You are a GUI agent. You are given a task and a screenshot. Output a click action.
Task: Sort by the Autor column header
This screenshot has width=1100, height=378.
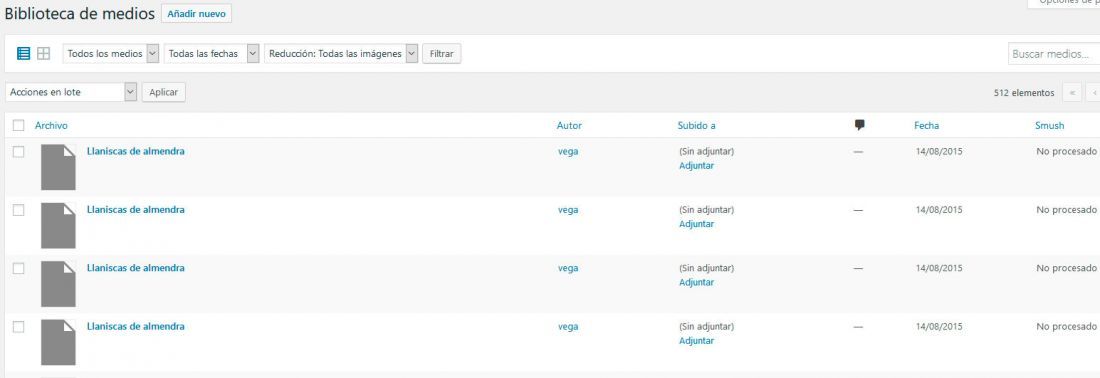(569, 126)
